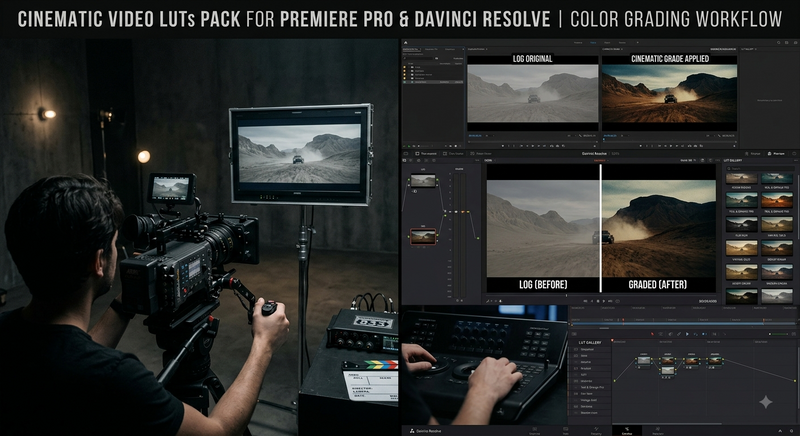The image size is (800, 436).
Task: Click the play button below the split viewer
Action: click(x=604, y=301)
